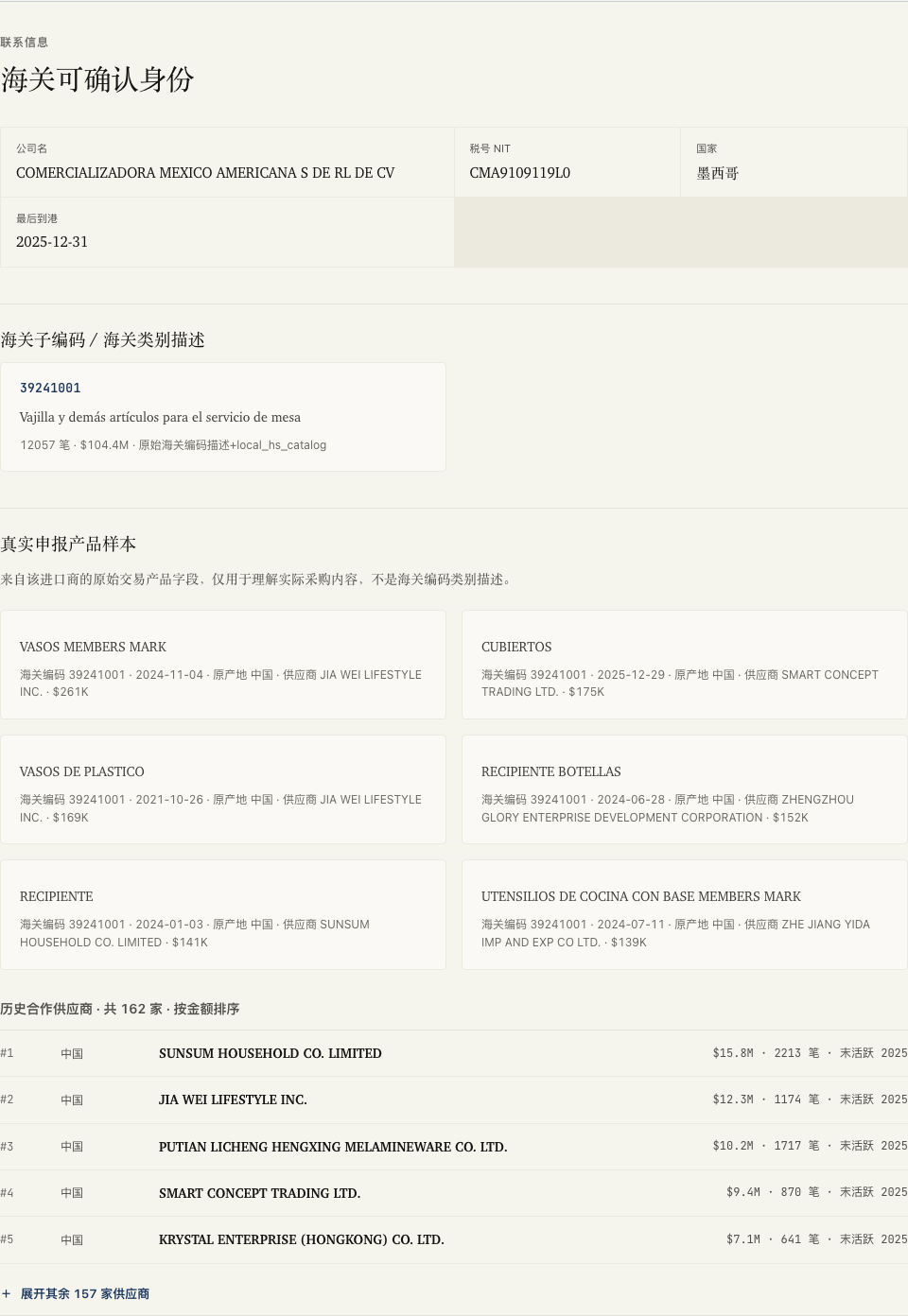Click the heading 真实申报产品样本
This screenshot has width=908, height=1316.
click(68, 545)
